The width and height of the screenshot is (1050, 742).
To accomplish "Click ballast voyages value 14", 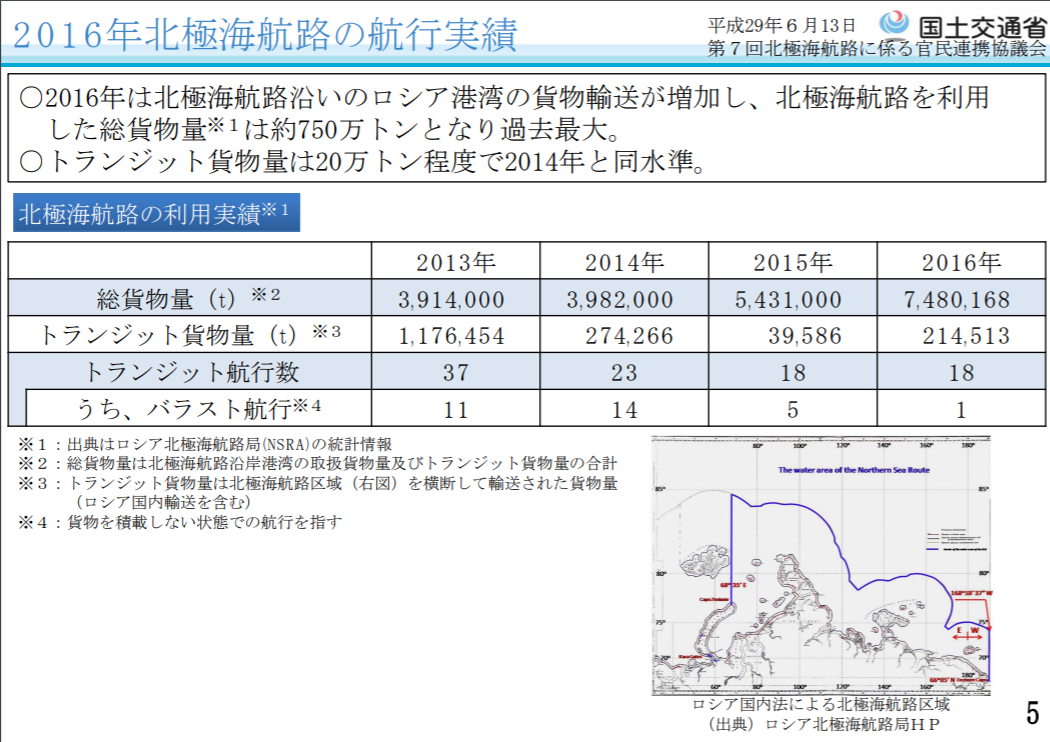I will 624,409.
